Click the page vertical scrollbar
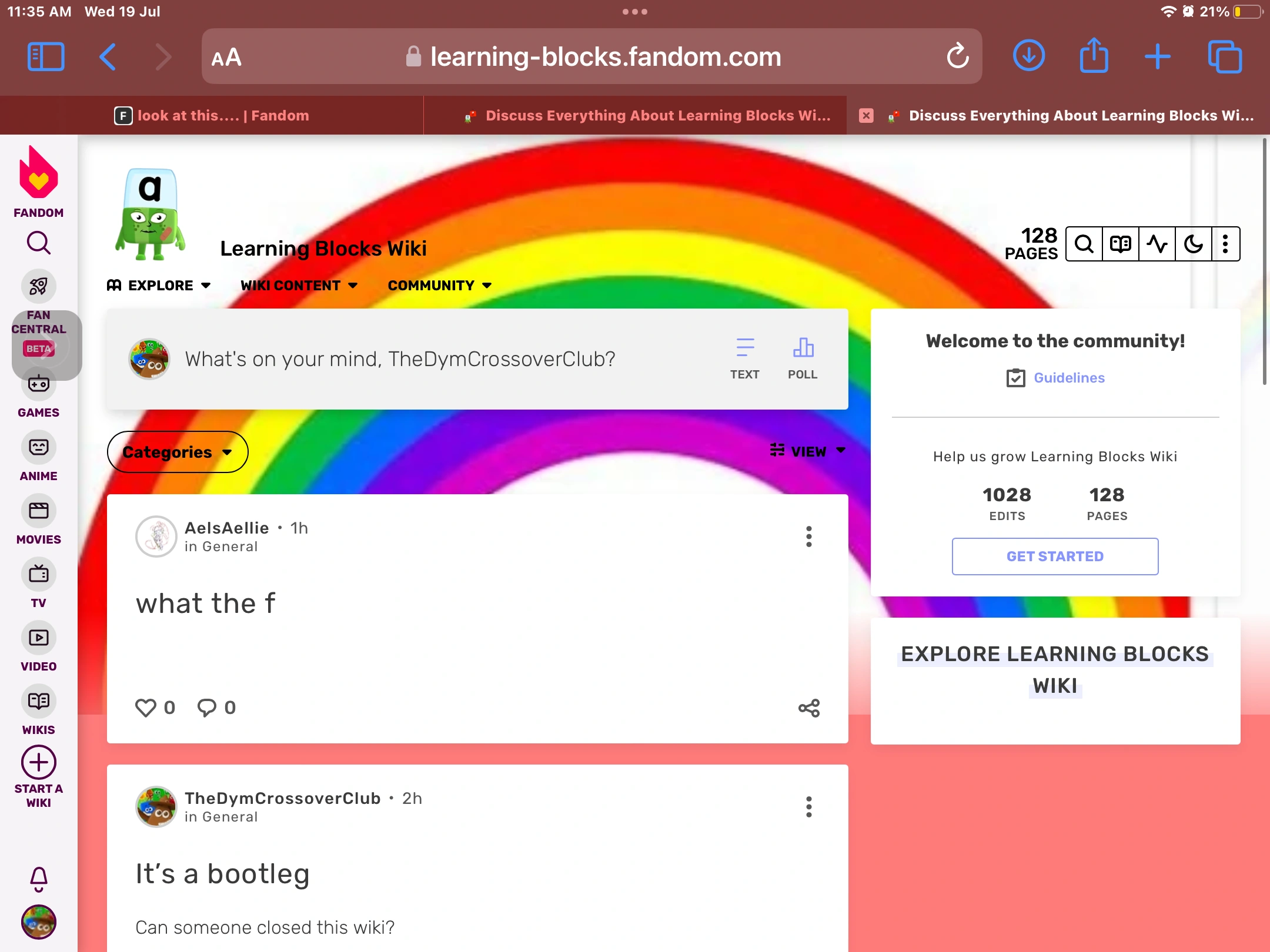 (x=1264, y=262)
